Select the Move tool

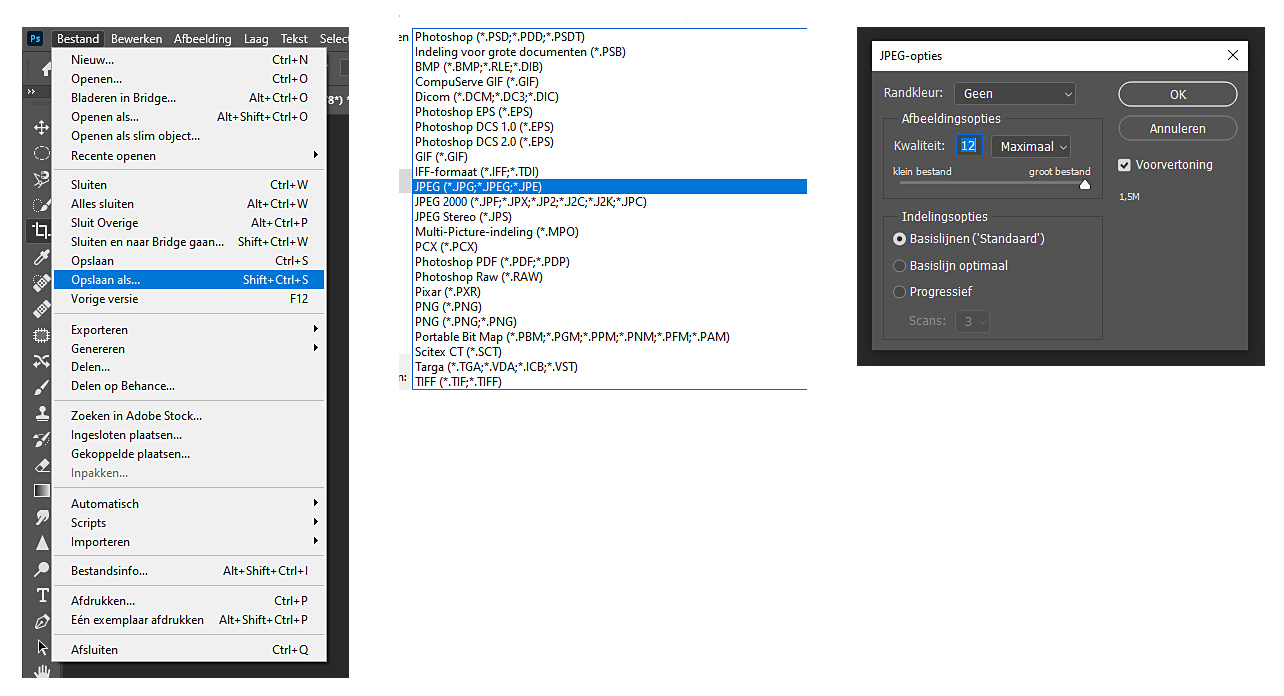[41, 127]
